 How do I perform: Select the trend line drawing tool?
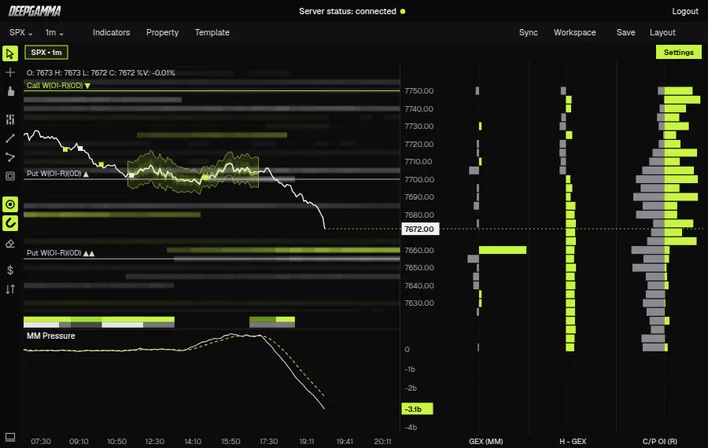coord(10,138)
